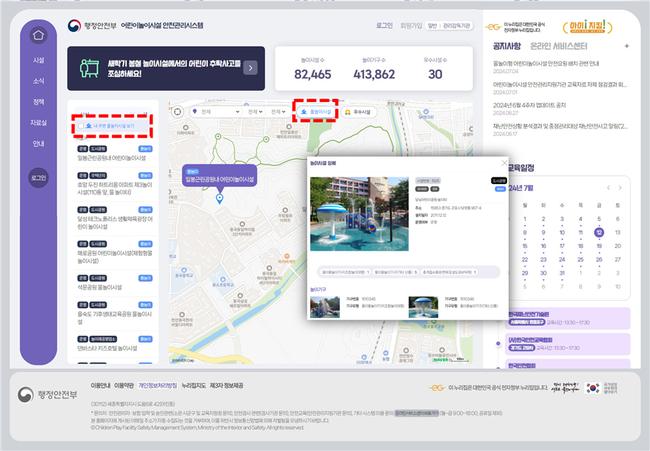Viewport: 650px width, 451px height.
Task: Click the blue map pin marker
Action: click(x=219, y=198)
